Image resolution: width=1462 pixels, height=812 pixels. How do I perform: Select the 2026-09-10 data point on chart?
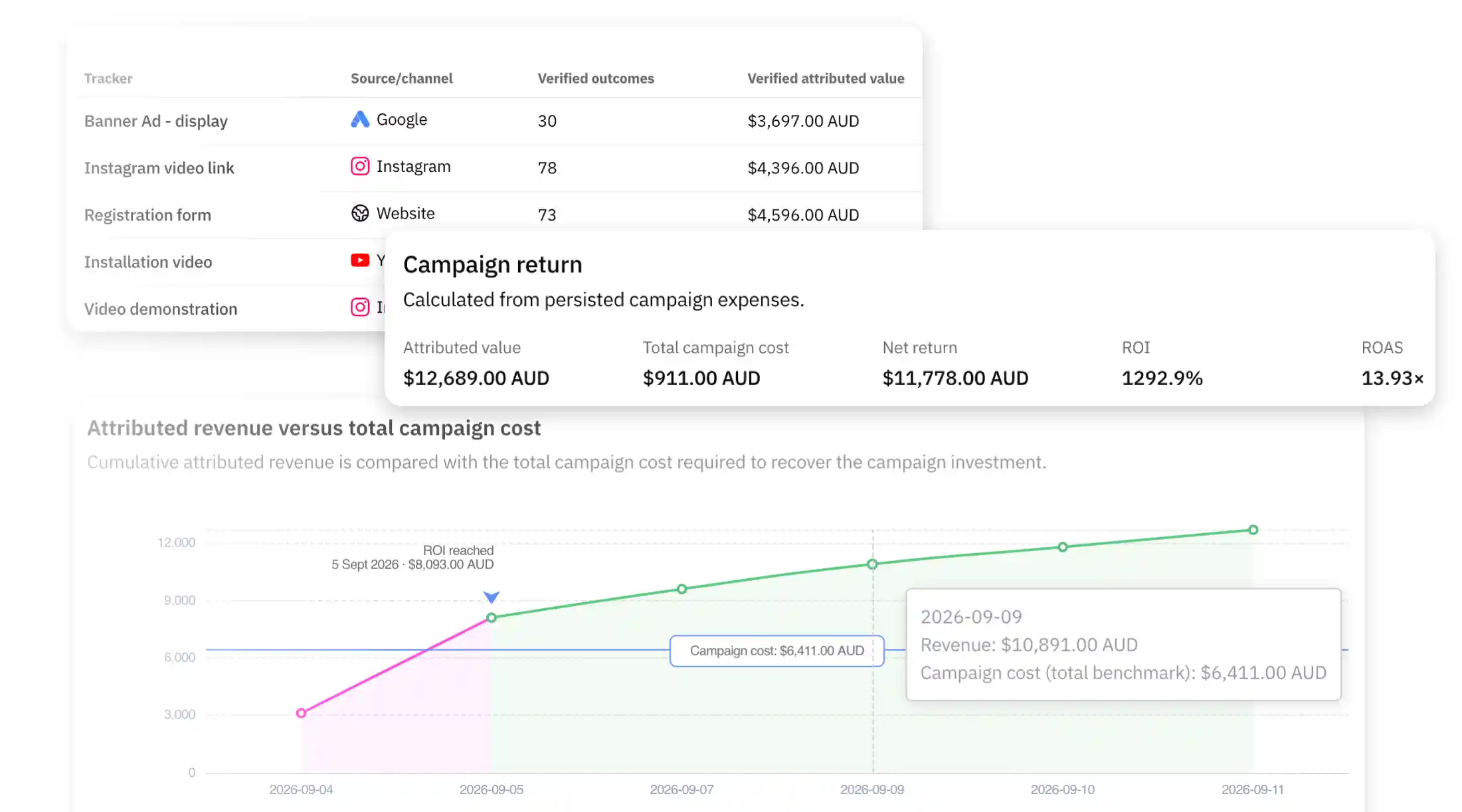click(1063, 547)
